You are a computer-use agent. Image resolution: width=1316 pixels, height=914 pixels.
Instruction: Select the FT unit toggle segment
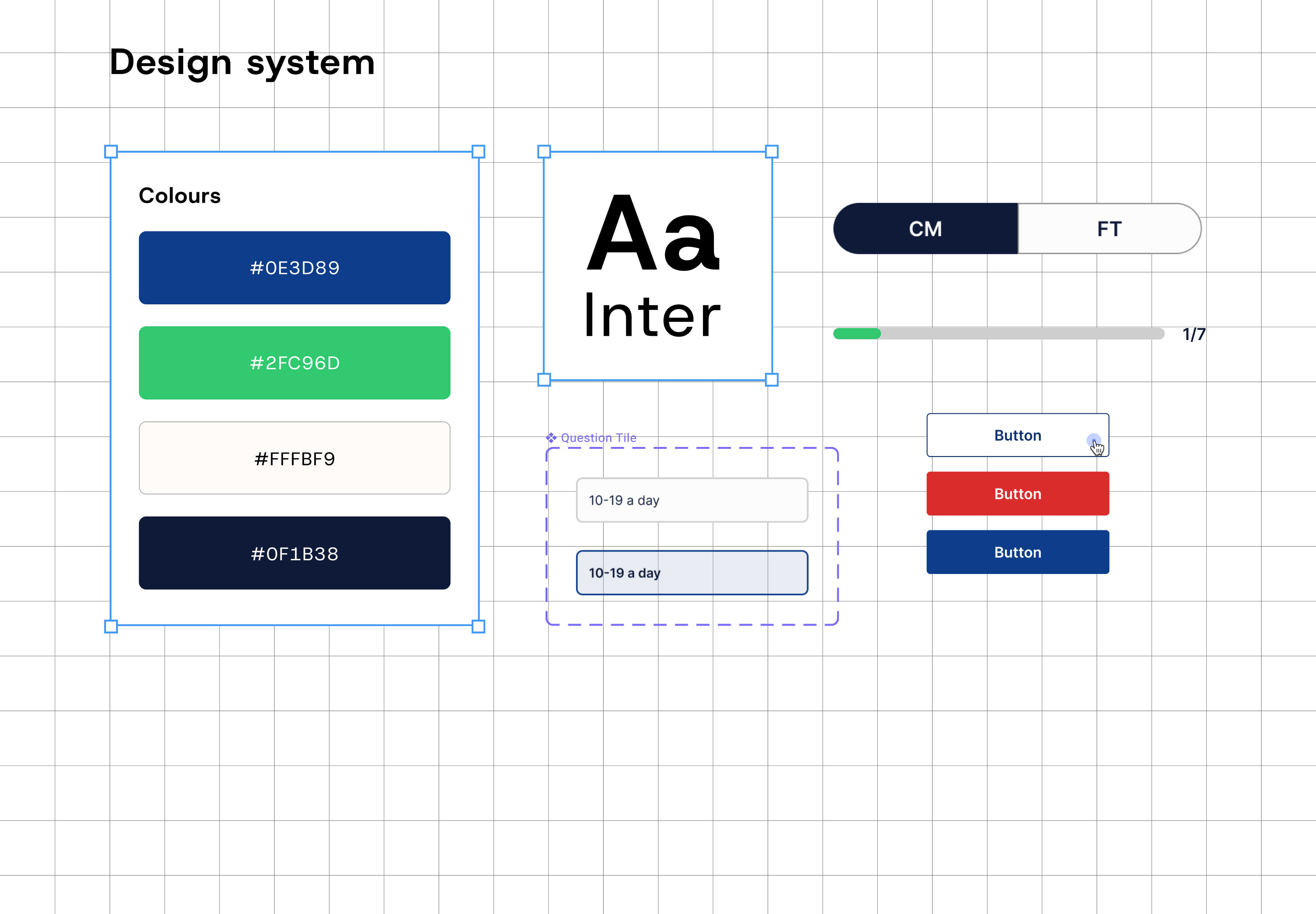tap(1109, 228)
